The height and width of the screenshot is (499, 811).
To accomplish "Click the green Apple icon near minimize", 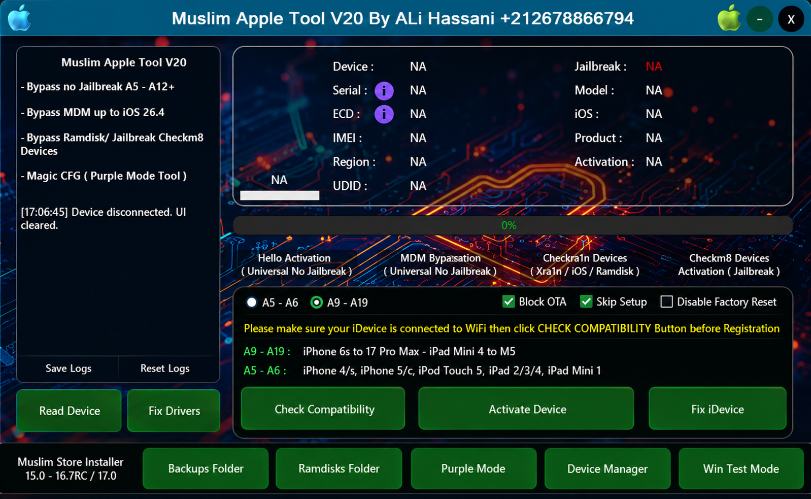I will pyautogui.click(x=729, y=18).
